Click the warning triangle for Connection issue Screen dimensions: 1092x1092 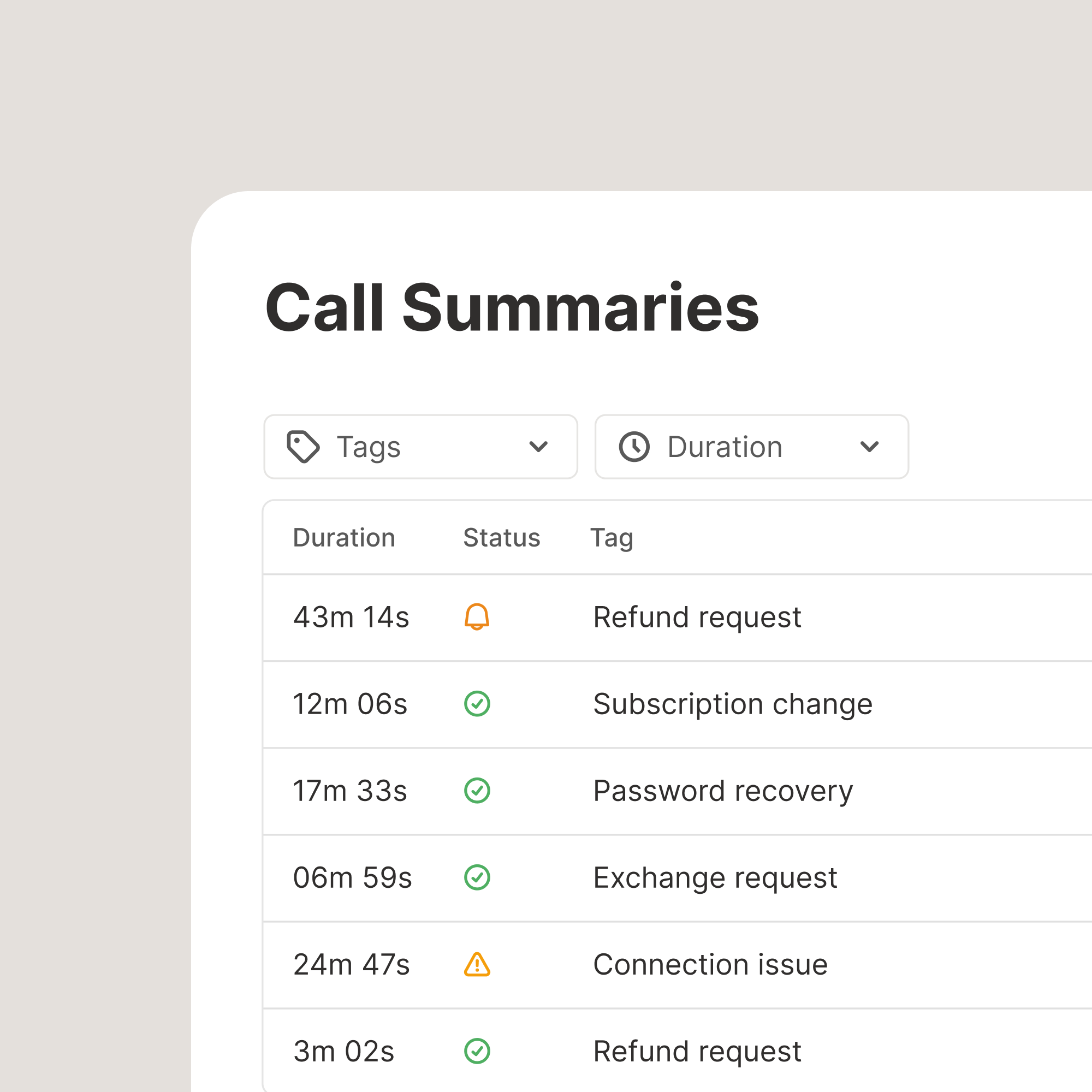click(477, 964)
